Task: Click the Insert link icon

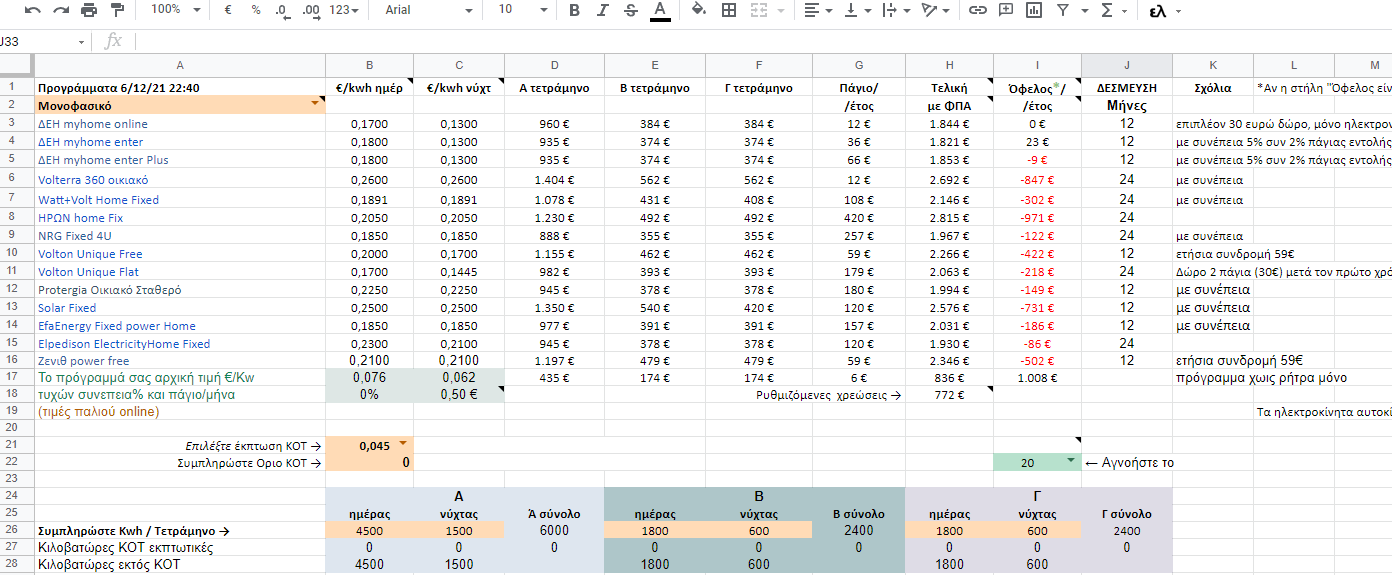Action: (x=977, y=10)
